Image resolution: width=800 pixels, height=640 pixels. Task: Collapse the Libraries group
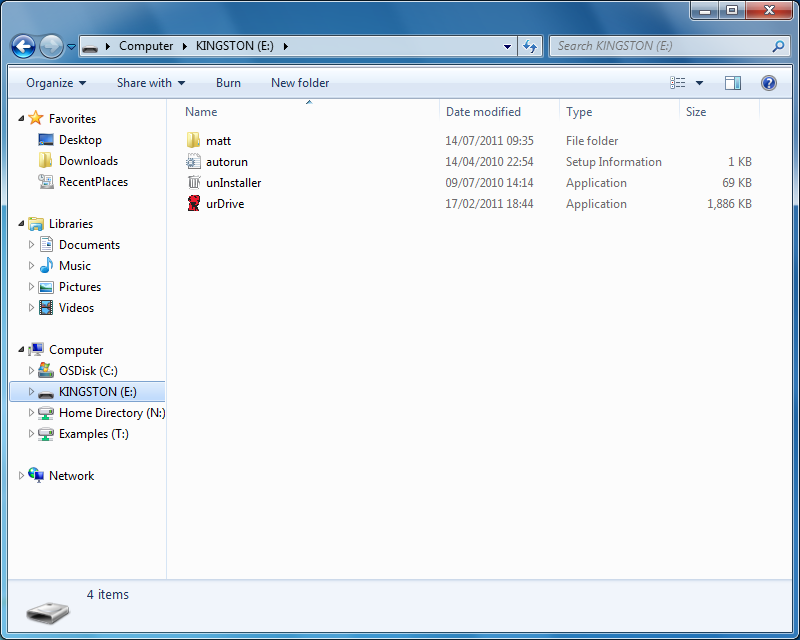point(21,224)
